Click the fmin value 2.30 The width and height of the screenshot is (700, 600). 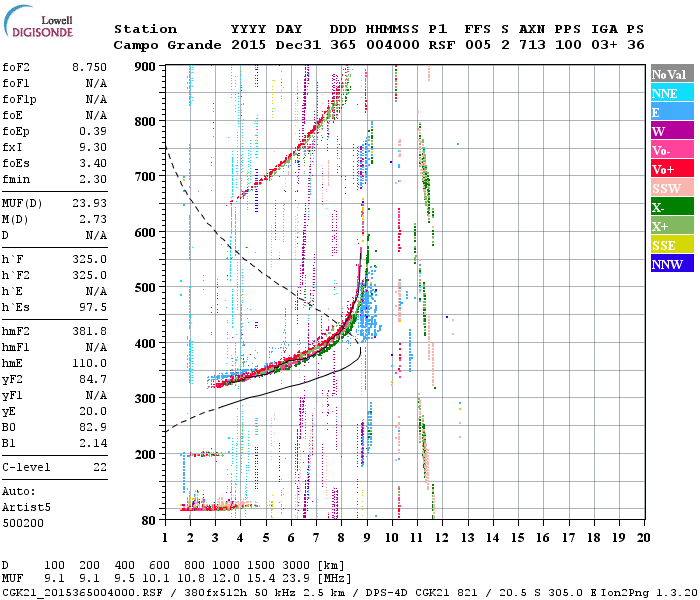pos(93,179)
